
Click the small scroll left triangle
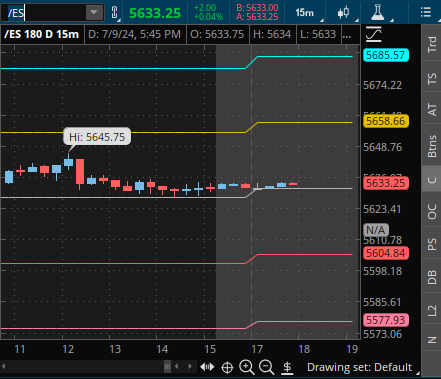177,367
